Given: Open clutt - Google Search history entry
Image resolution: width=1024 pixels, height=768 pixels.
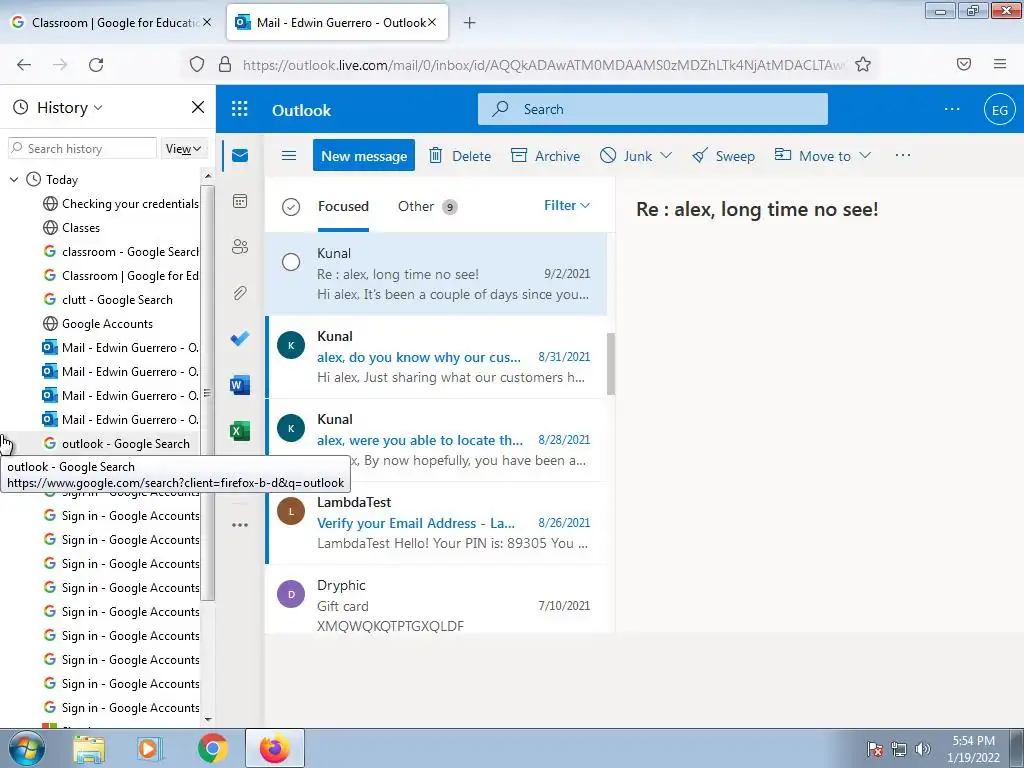Looking at the screenshot, I should click(108, 300).
